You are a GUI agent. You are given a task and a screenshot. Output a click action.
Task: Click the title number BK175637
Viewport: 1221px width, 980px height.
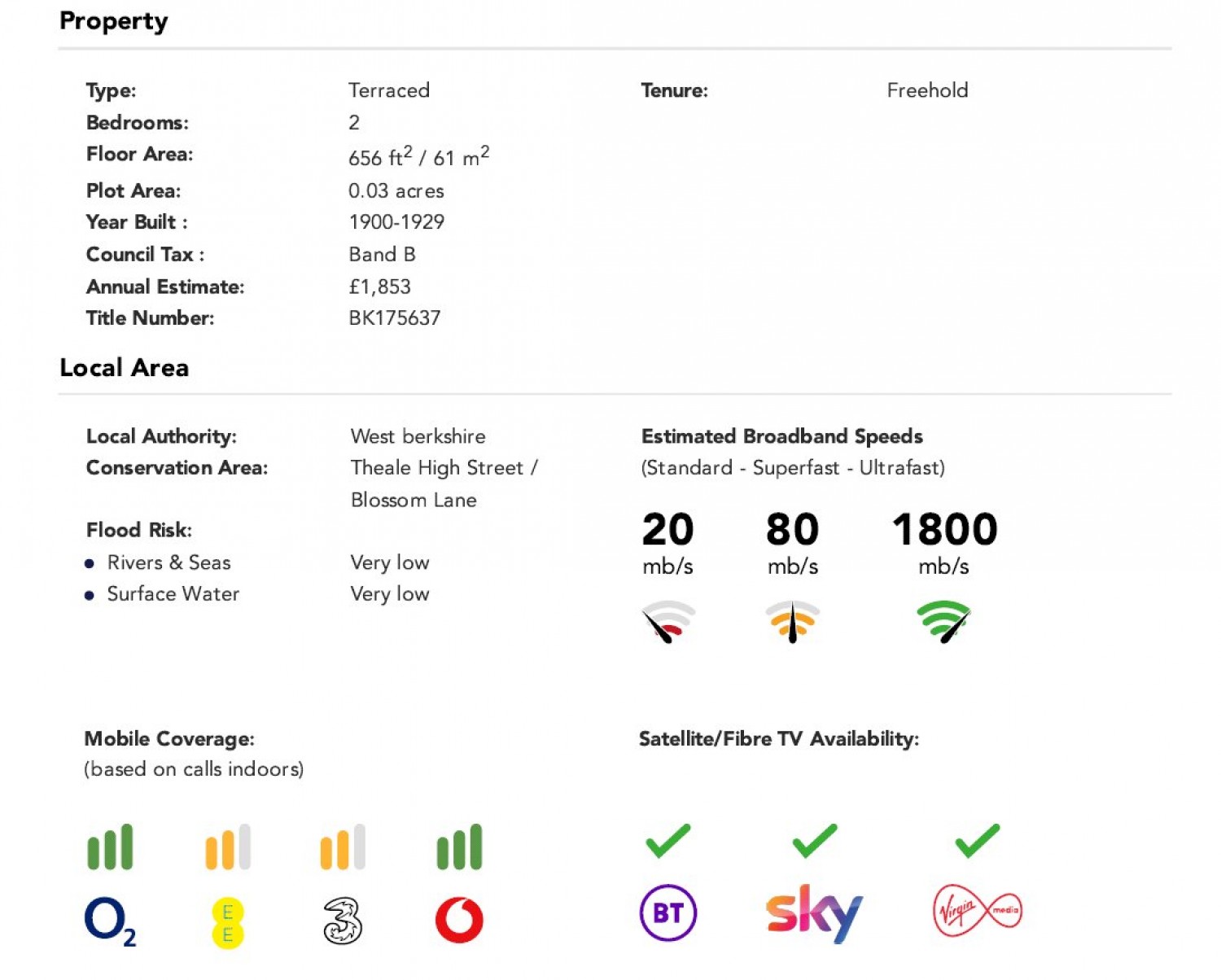tap(395, 318)
